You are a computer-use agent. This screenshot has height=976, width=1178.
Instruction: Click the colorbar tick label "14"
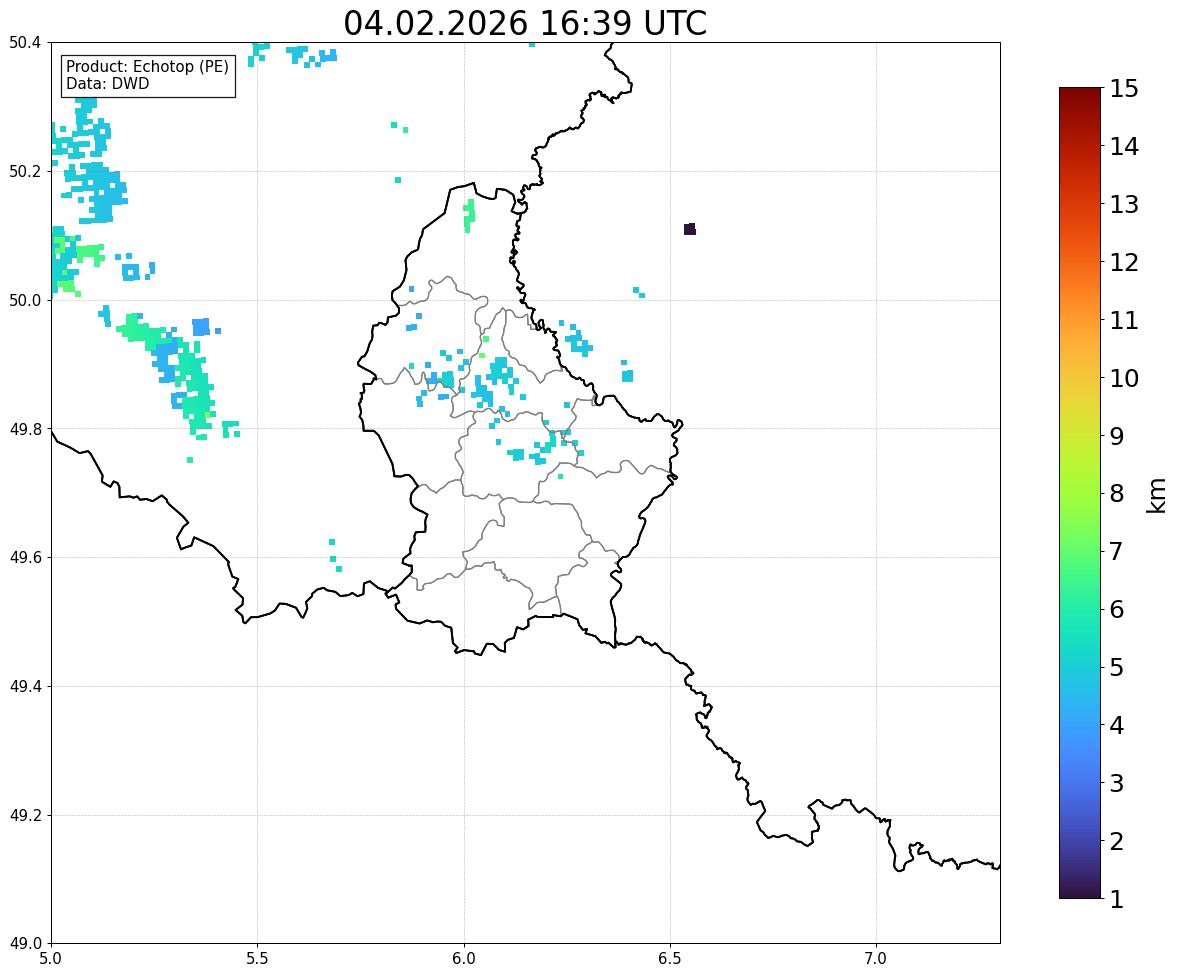click(1124, 147)
